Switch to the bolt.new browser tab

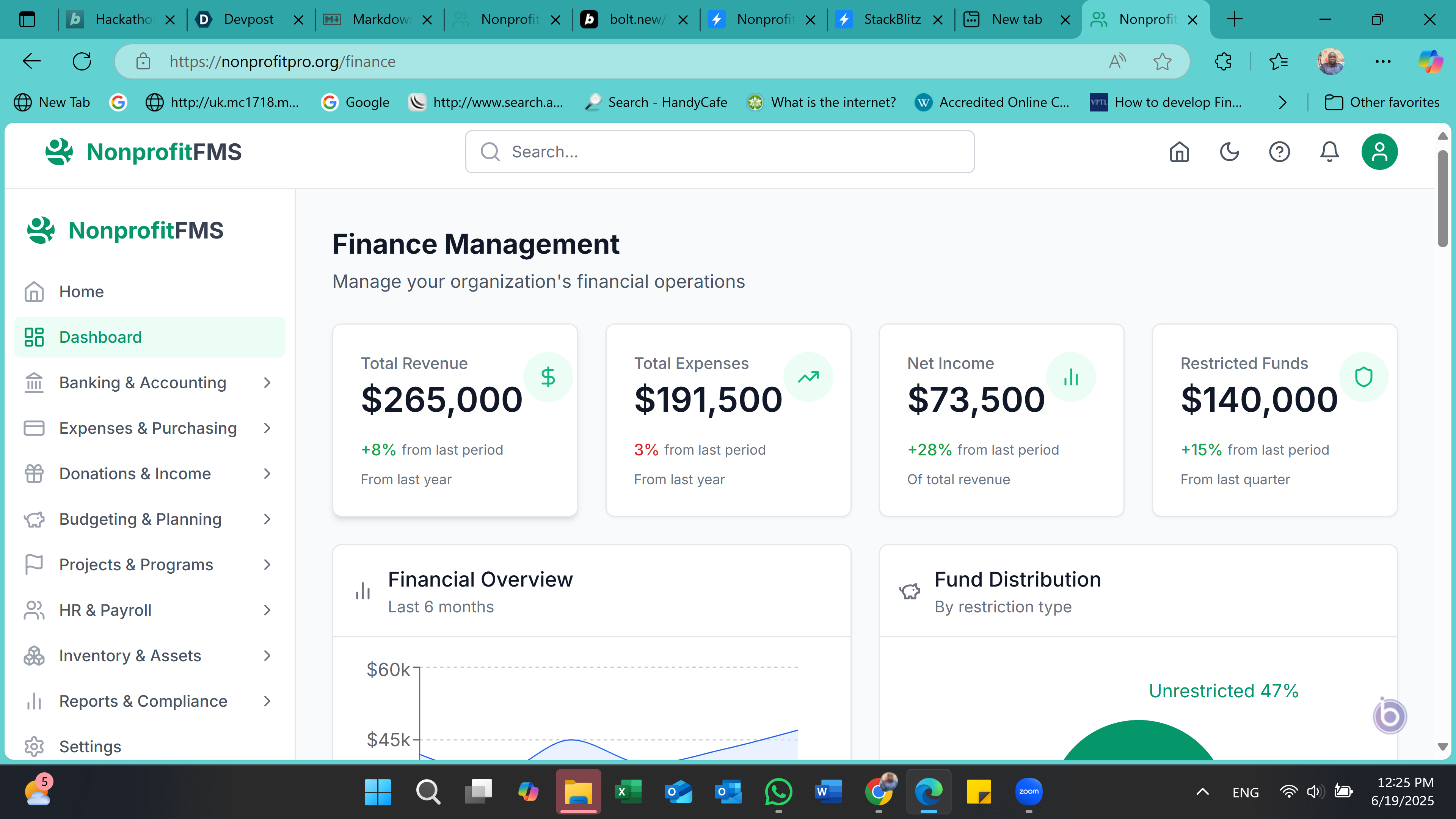tap(635, 19)
